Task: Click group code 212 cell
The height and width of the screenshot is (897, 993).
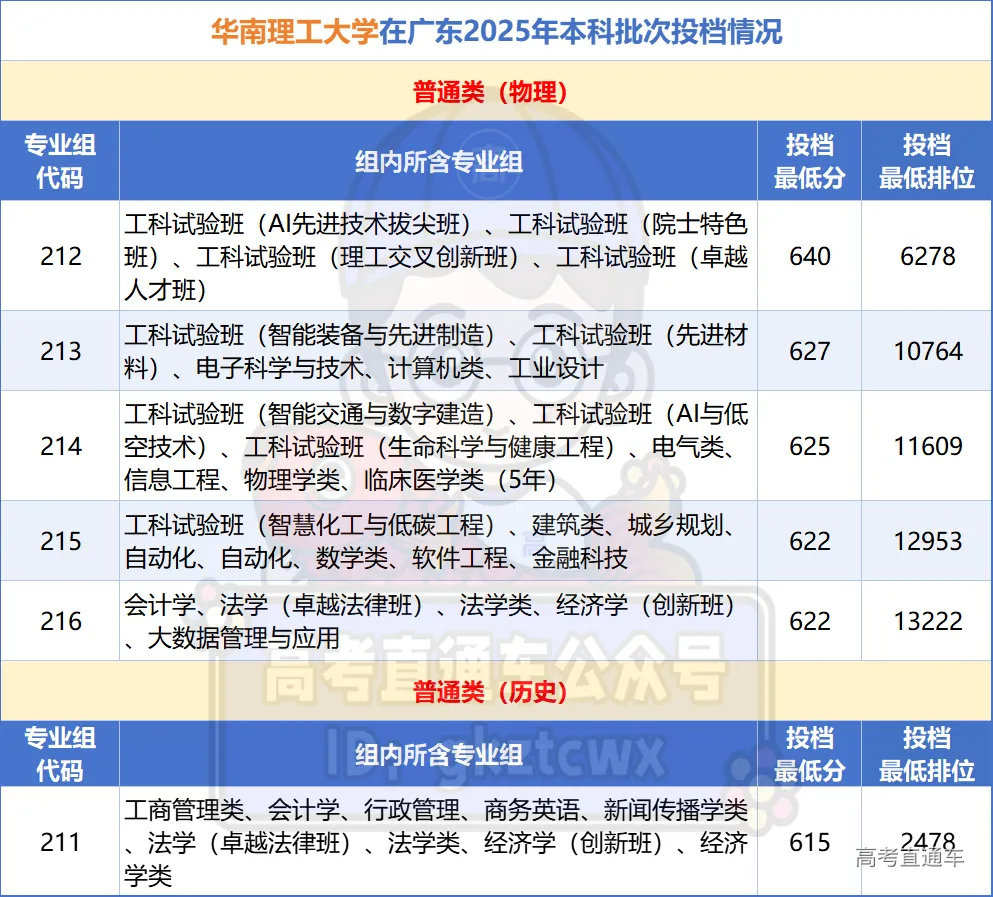Action: [61, 256]
